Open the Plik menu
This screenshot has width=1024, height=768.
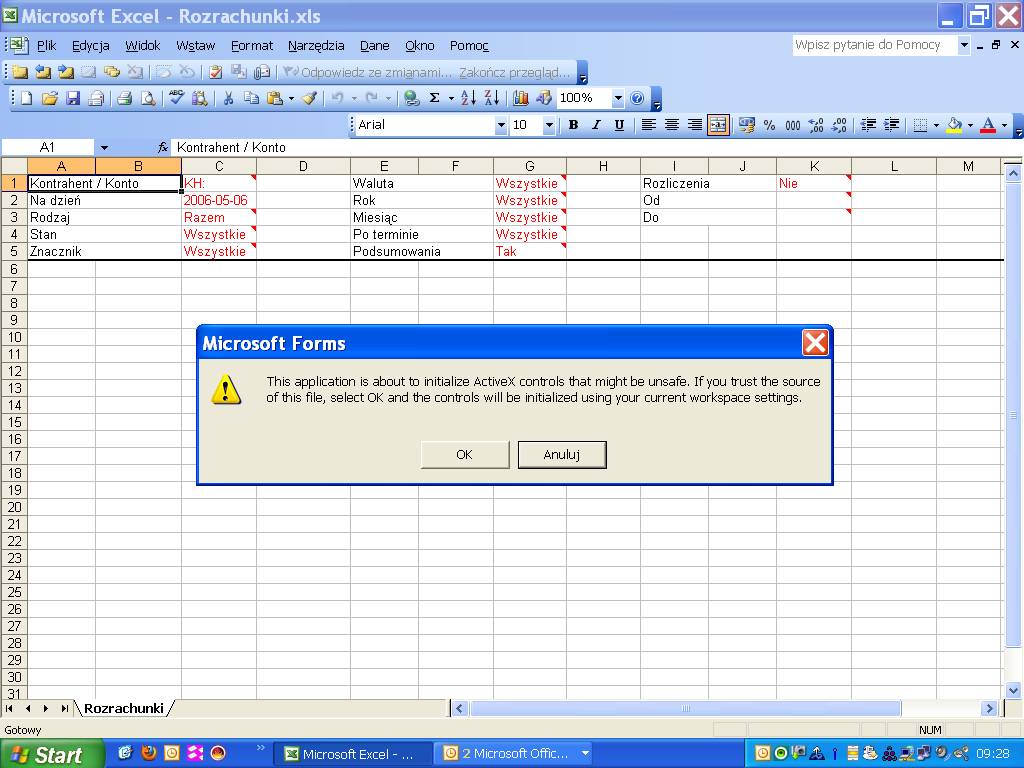[46, 46]
